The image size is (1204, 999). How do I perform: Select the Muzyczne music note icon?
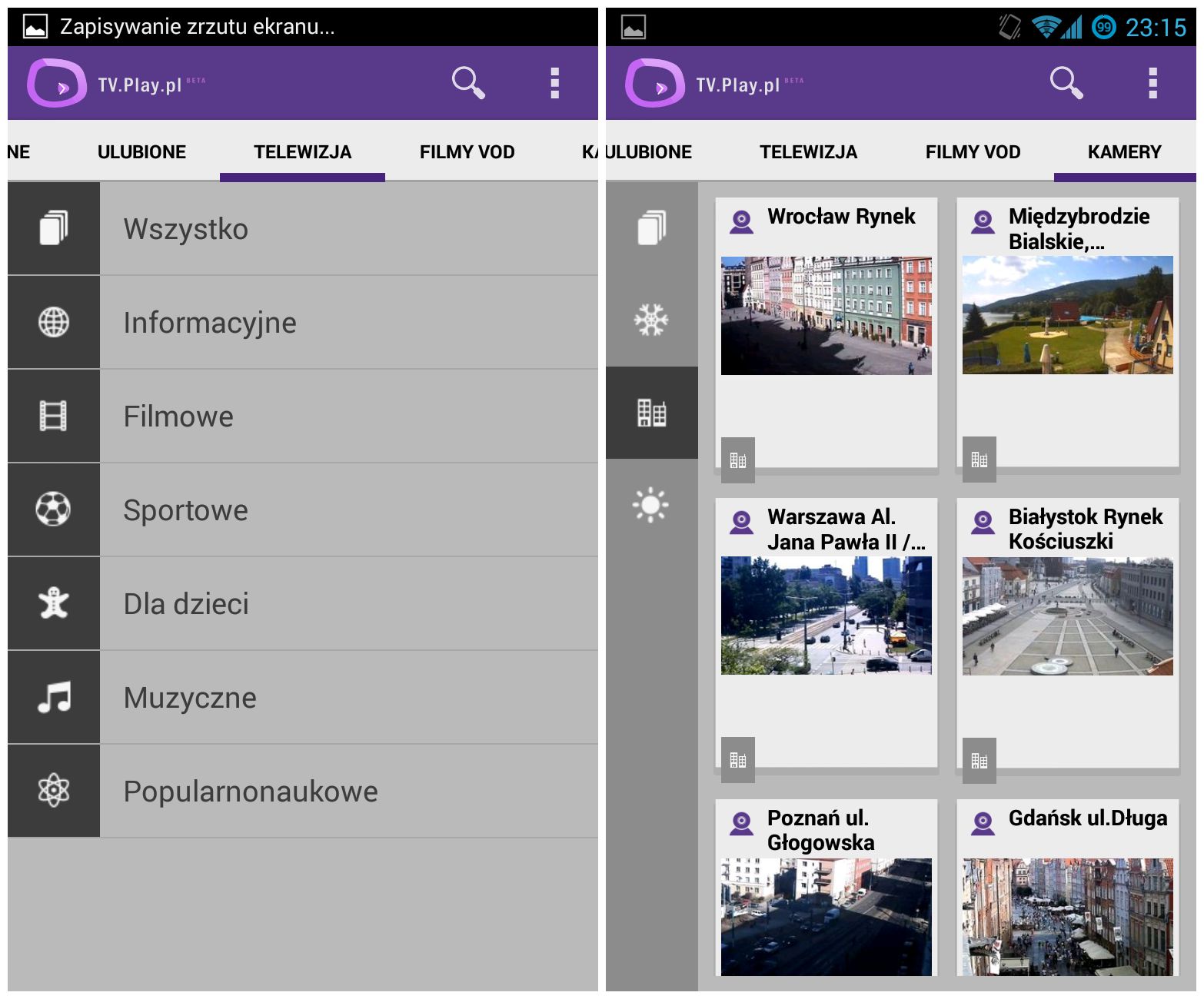(54, 697)
